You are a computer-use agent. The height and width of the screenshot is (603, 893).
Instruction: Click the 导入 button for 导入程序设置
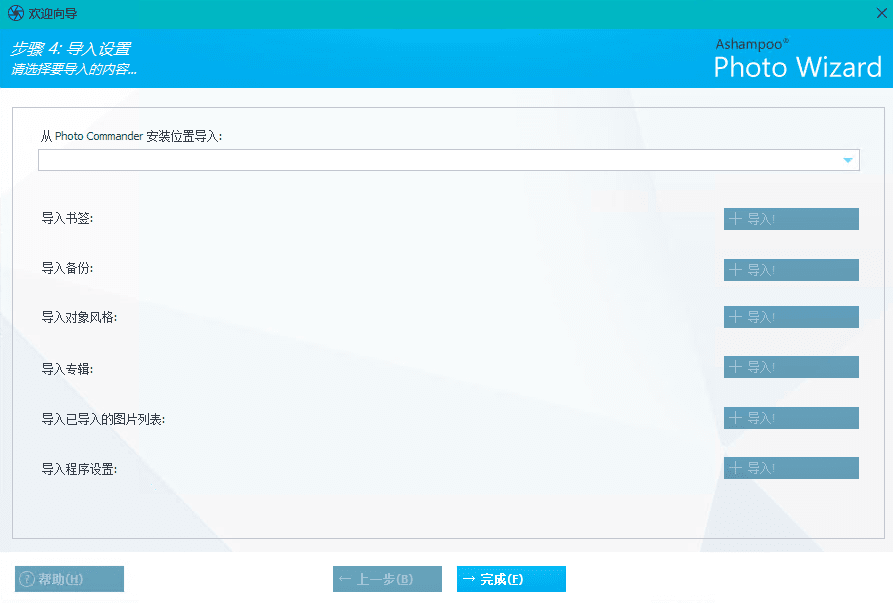coord(791,468)
